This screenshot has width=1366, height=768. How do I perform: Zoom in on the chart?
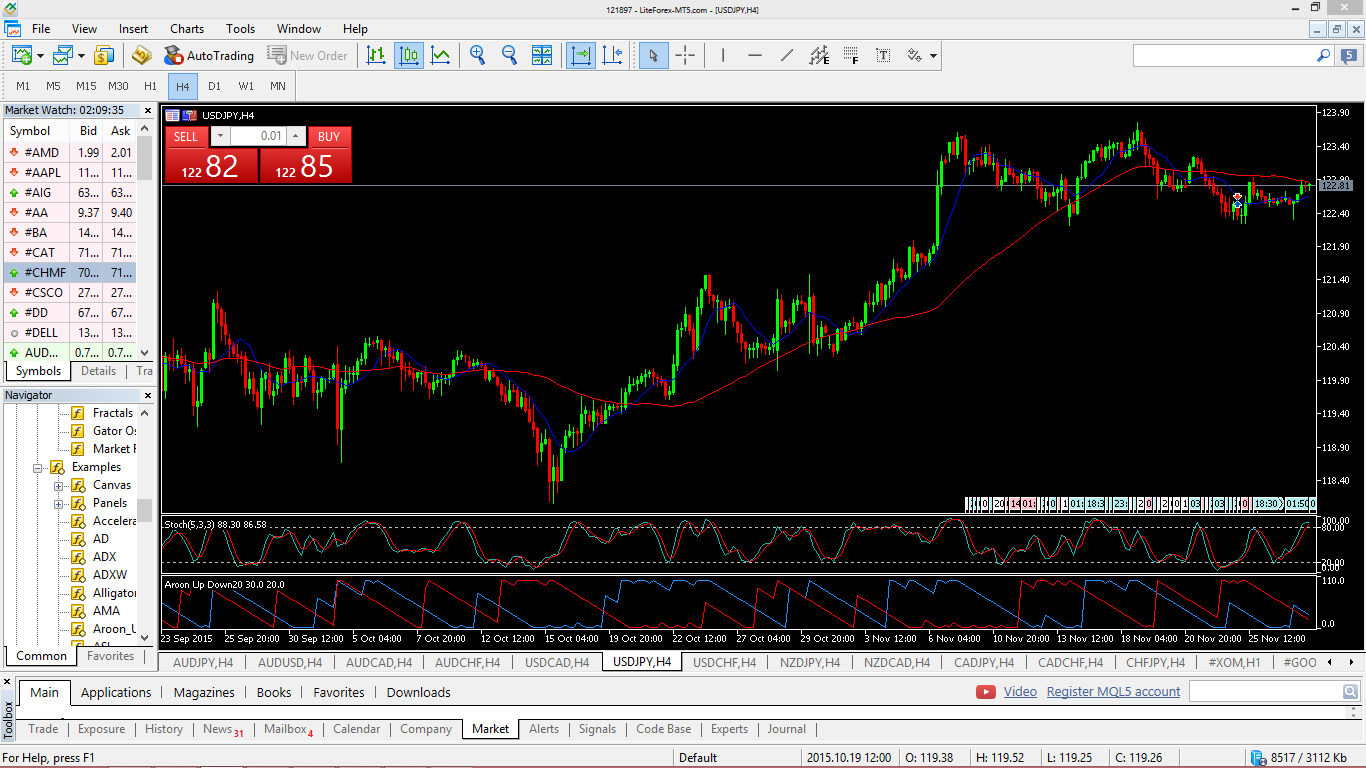click(478, 56)
